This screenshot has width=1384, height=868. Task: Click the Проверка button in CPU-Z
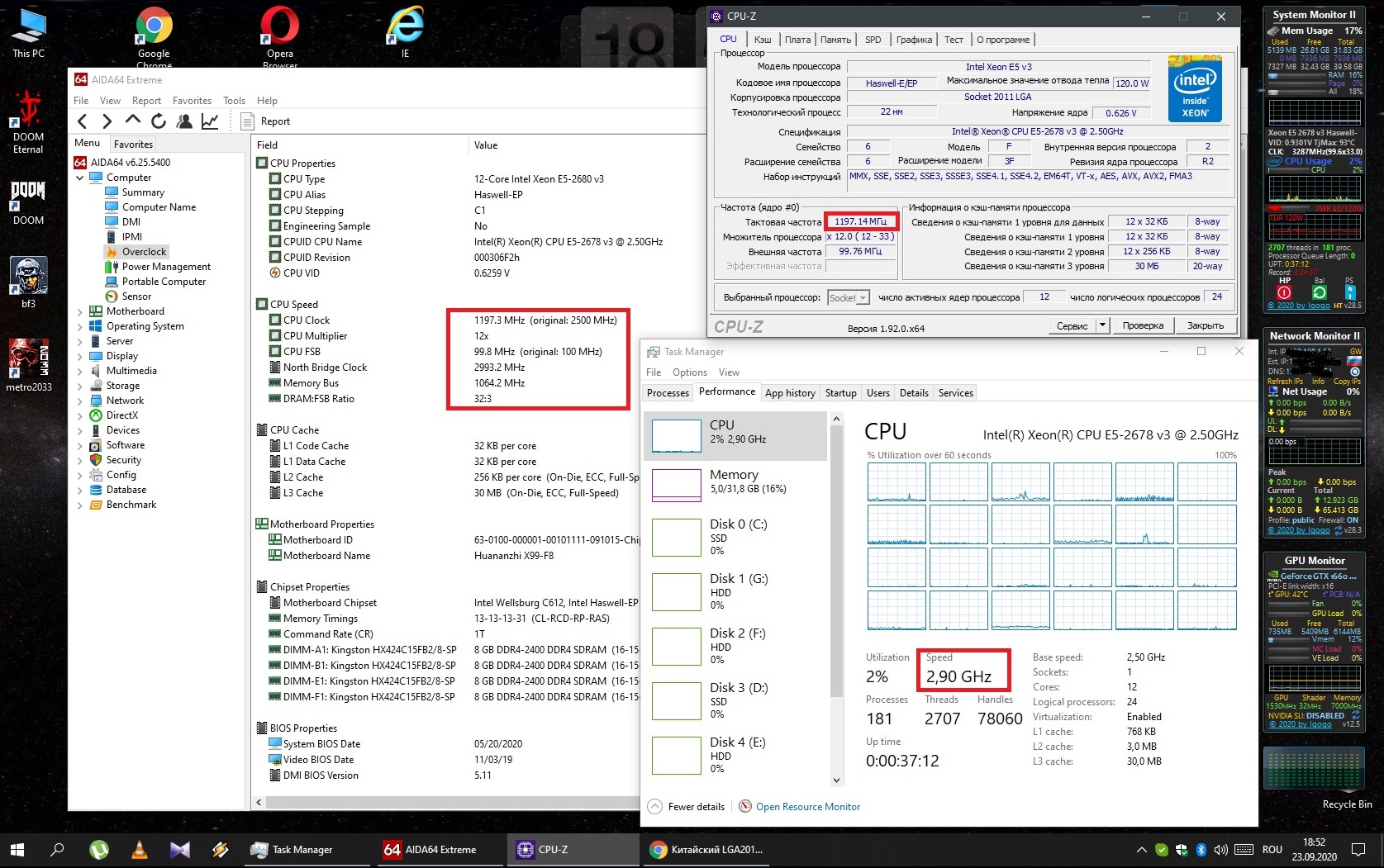pos(1143,325)
